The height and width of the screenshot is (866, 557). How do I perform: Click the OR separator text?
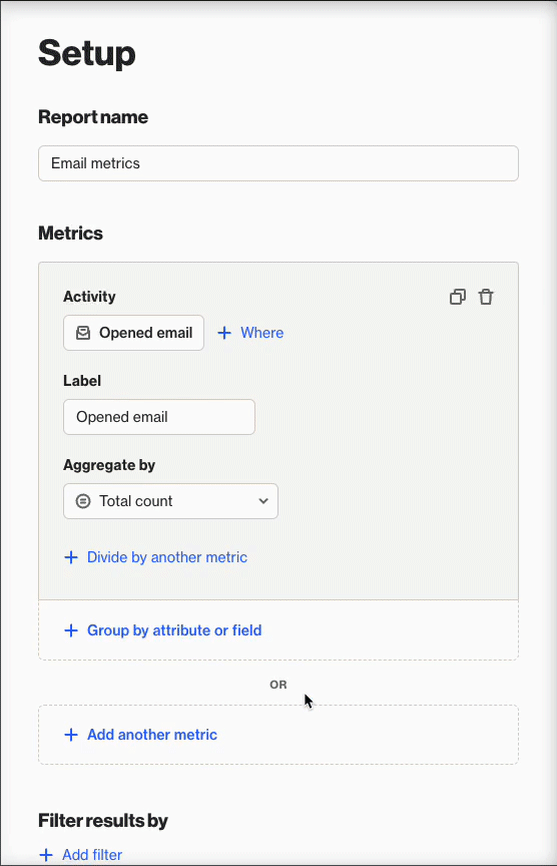(x=278, y=684)
